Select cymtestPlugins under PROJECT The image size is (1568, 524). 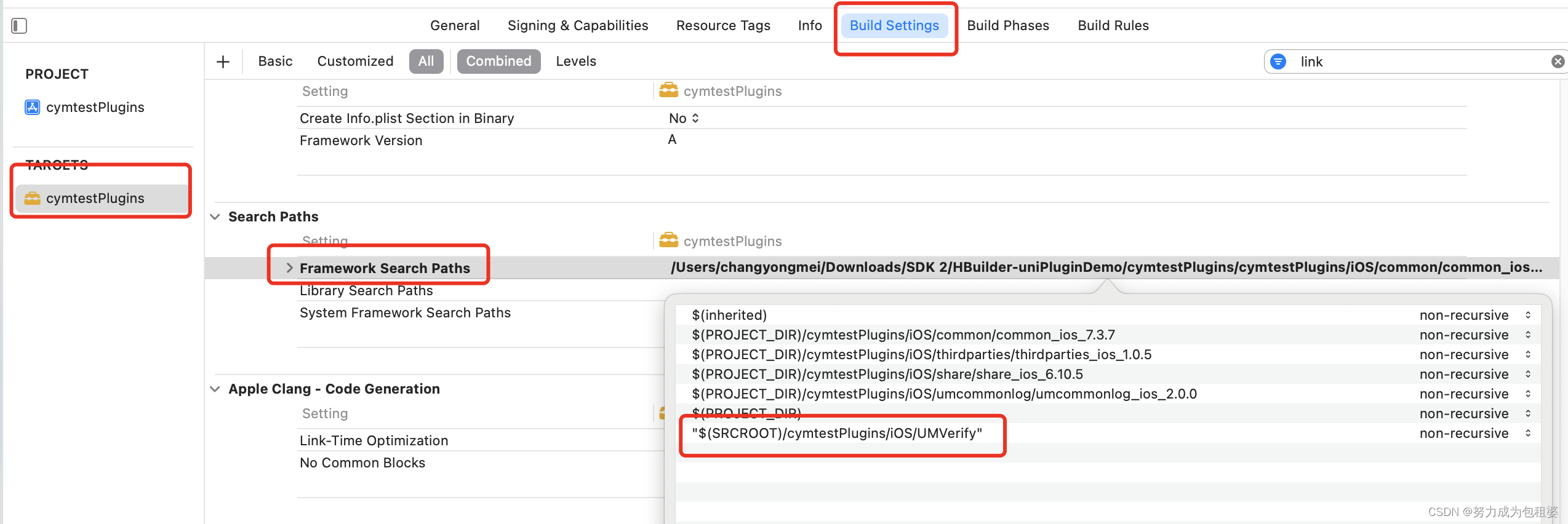coord(95,107)
